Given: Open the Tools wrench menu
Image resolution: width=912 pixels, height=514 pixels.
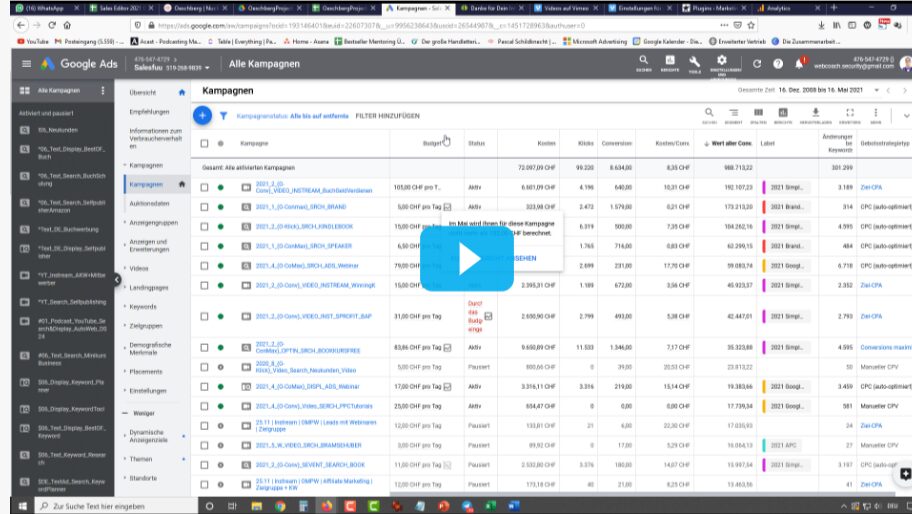Looking at the screenshot, I should click(694, 63).
